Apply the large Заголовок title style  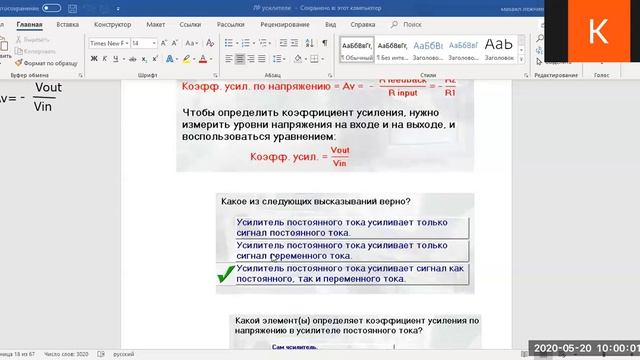click(x=499, y=49)
